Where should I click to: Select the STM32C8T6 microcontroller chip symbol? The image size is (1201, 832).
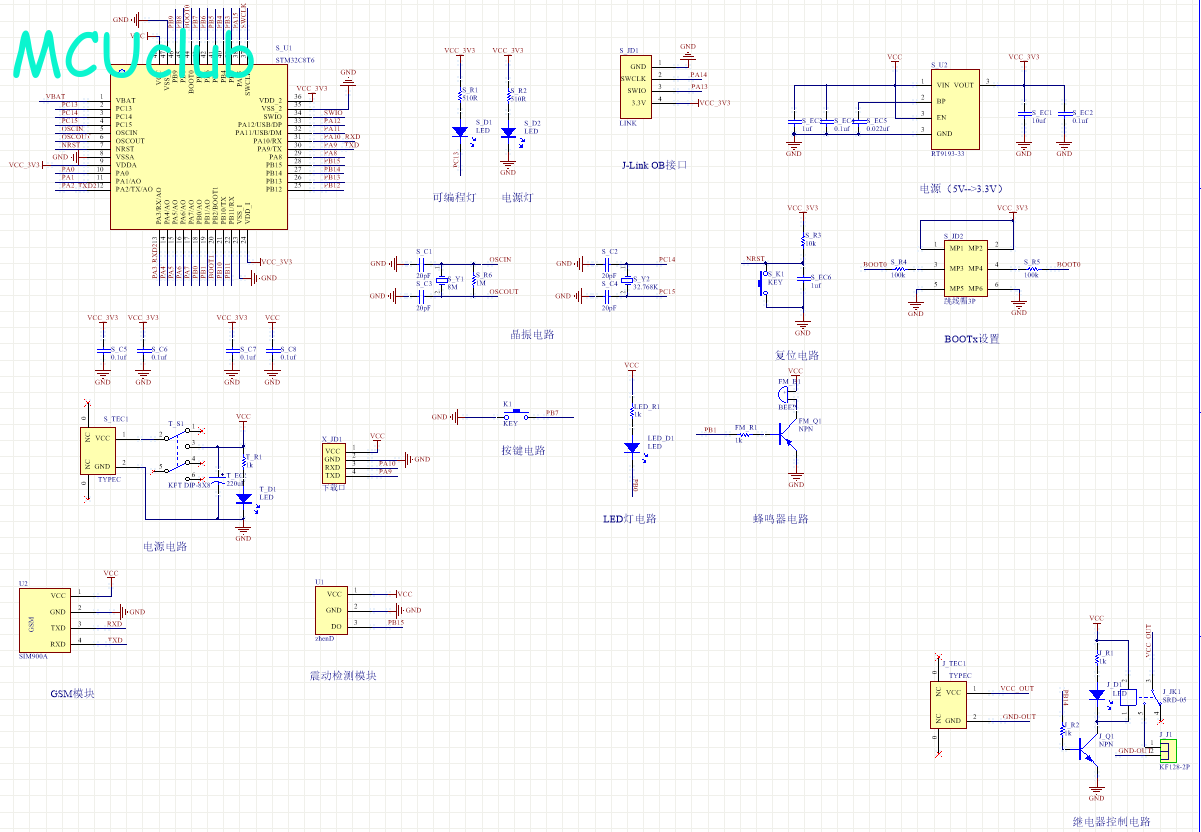pos(200,148)
